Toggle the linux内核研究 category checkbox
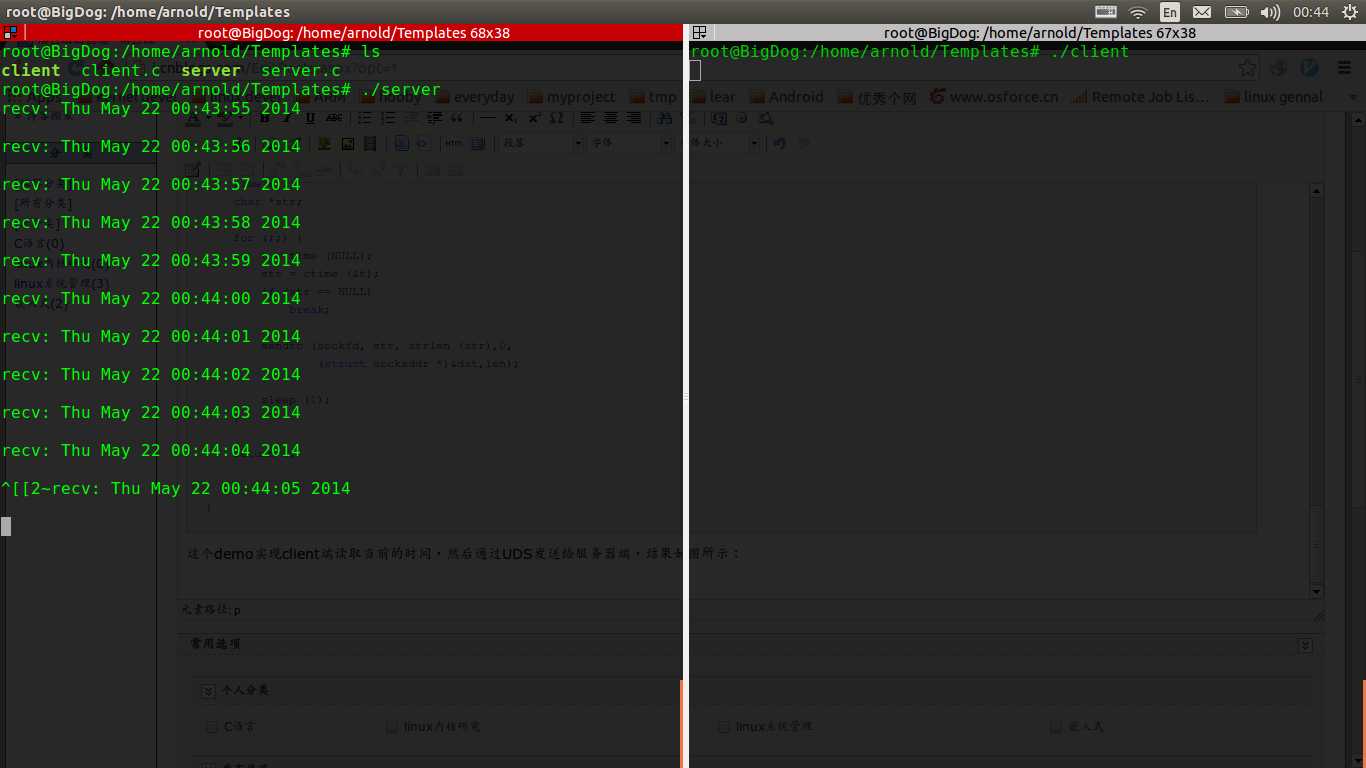1366x768 pixels. point(393,727)
